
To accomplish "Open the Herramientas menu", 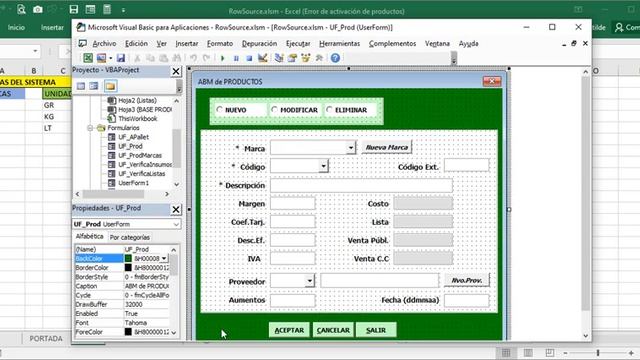I will coord(340,43).
